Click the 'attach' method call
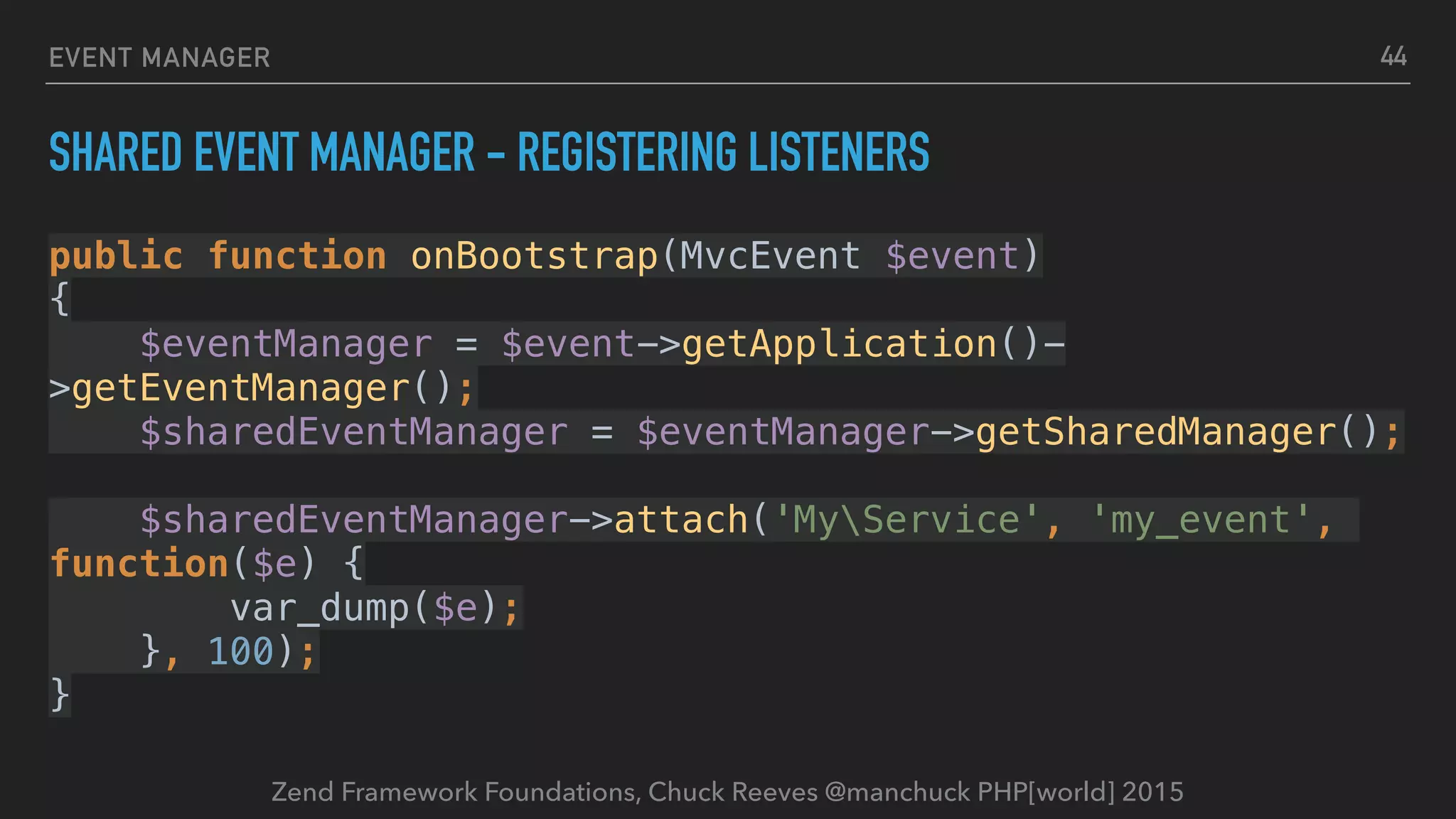The image size is (1456, 819). (x=681, y=520)
